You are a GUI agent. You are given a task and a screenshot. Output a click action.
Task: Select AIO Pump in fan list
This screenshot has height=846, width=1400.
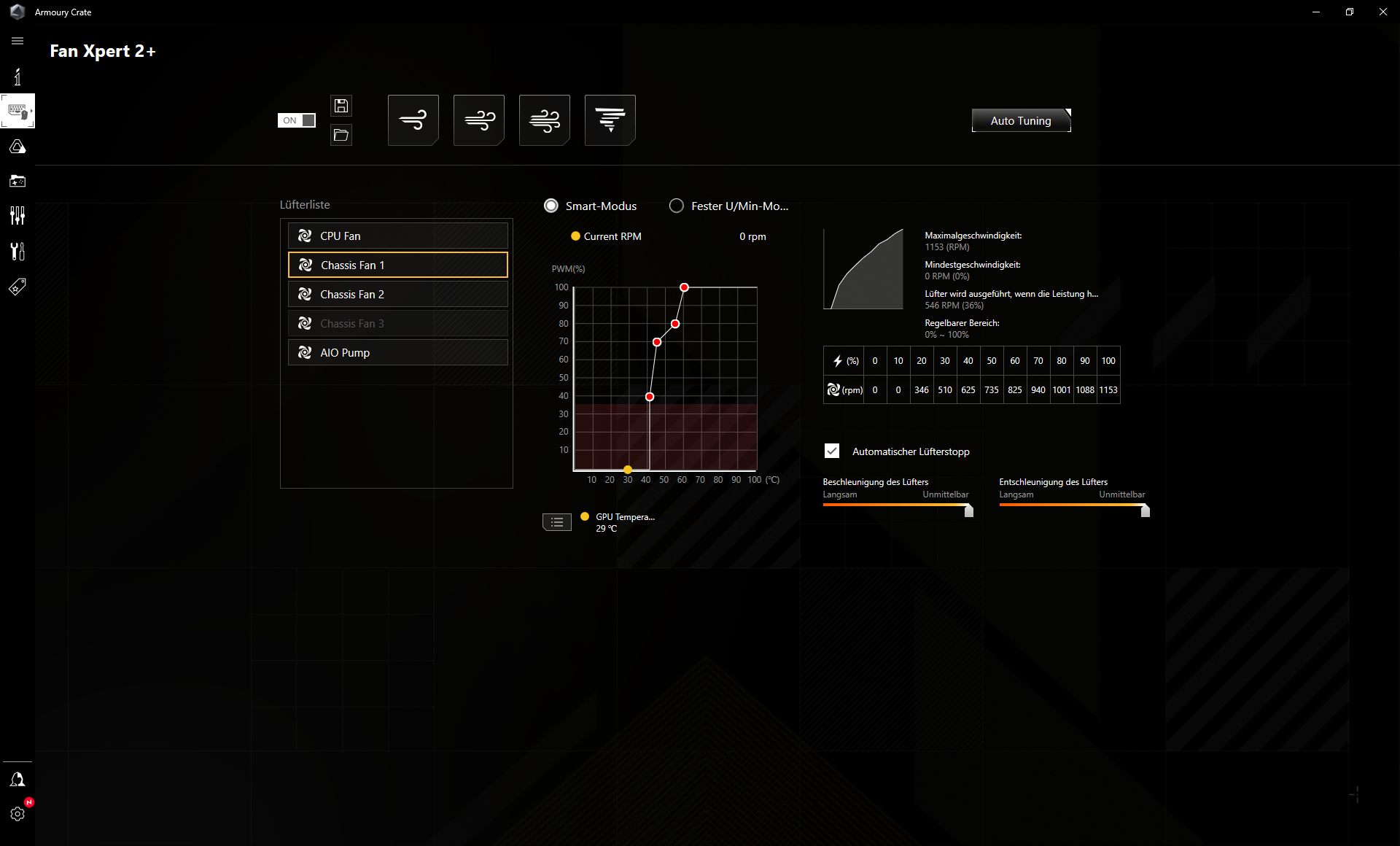[x=397, y=352]
